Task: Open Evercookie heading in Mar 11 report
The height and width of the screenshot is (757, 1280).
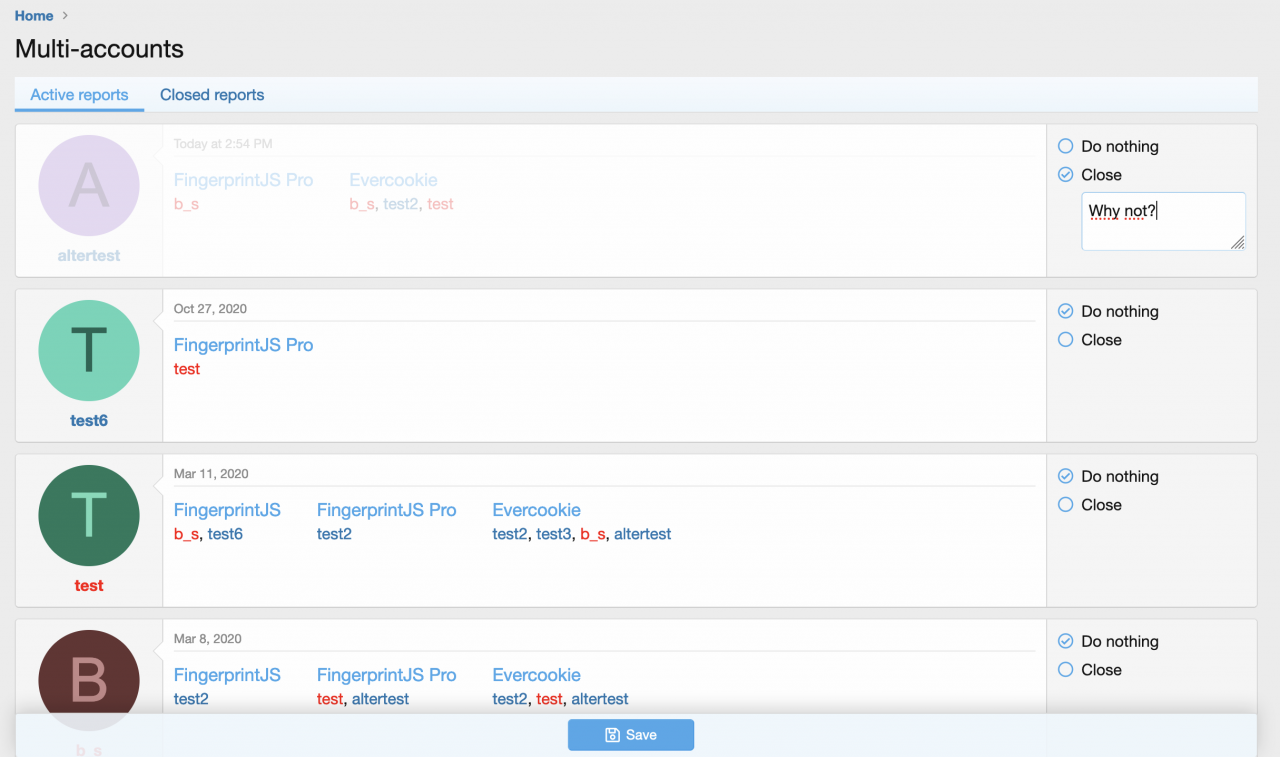Action: tap(536, 510)
